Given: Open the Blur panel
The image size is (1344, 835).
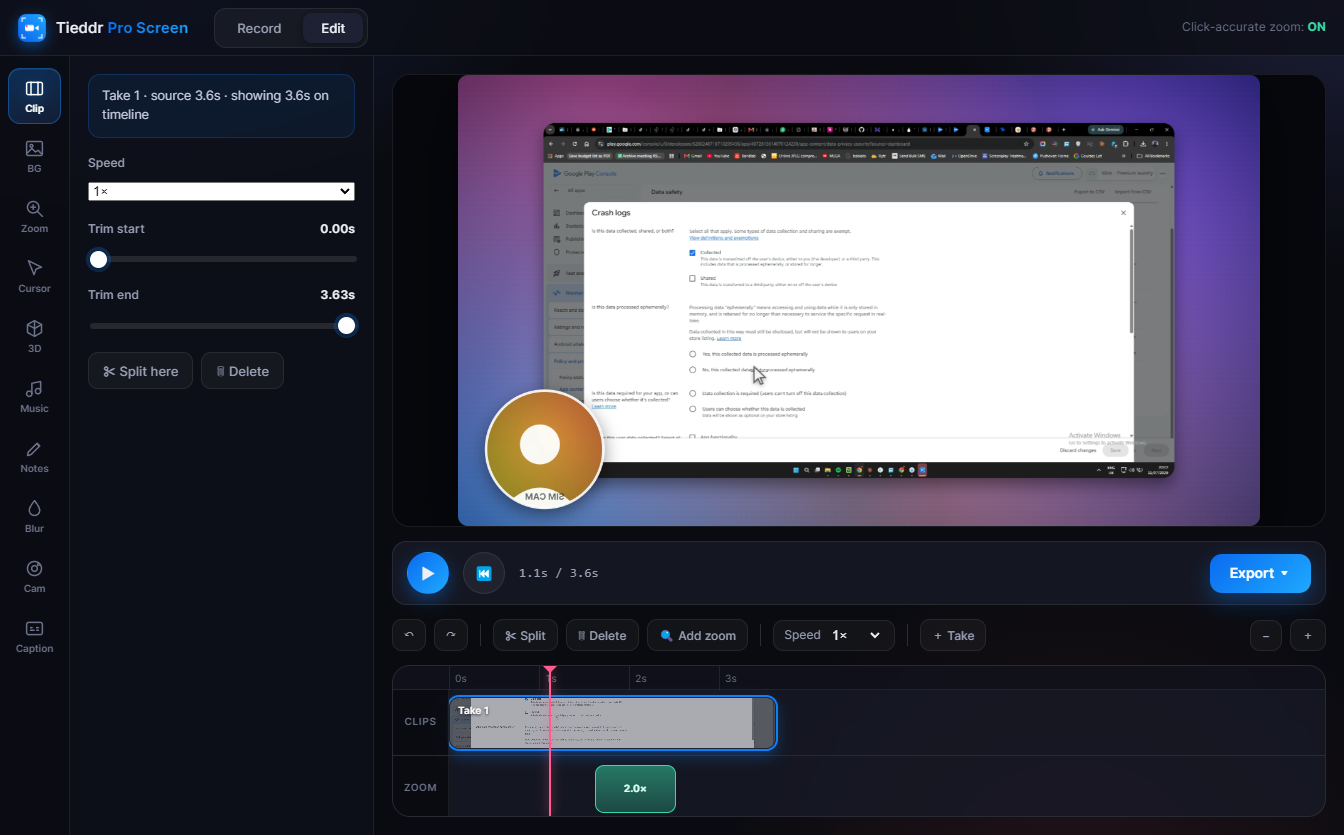Looking at the screenshot, I should point(34,516).
